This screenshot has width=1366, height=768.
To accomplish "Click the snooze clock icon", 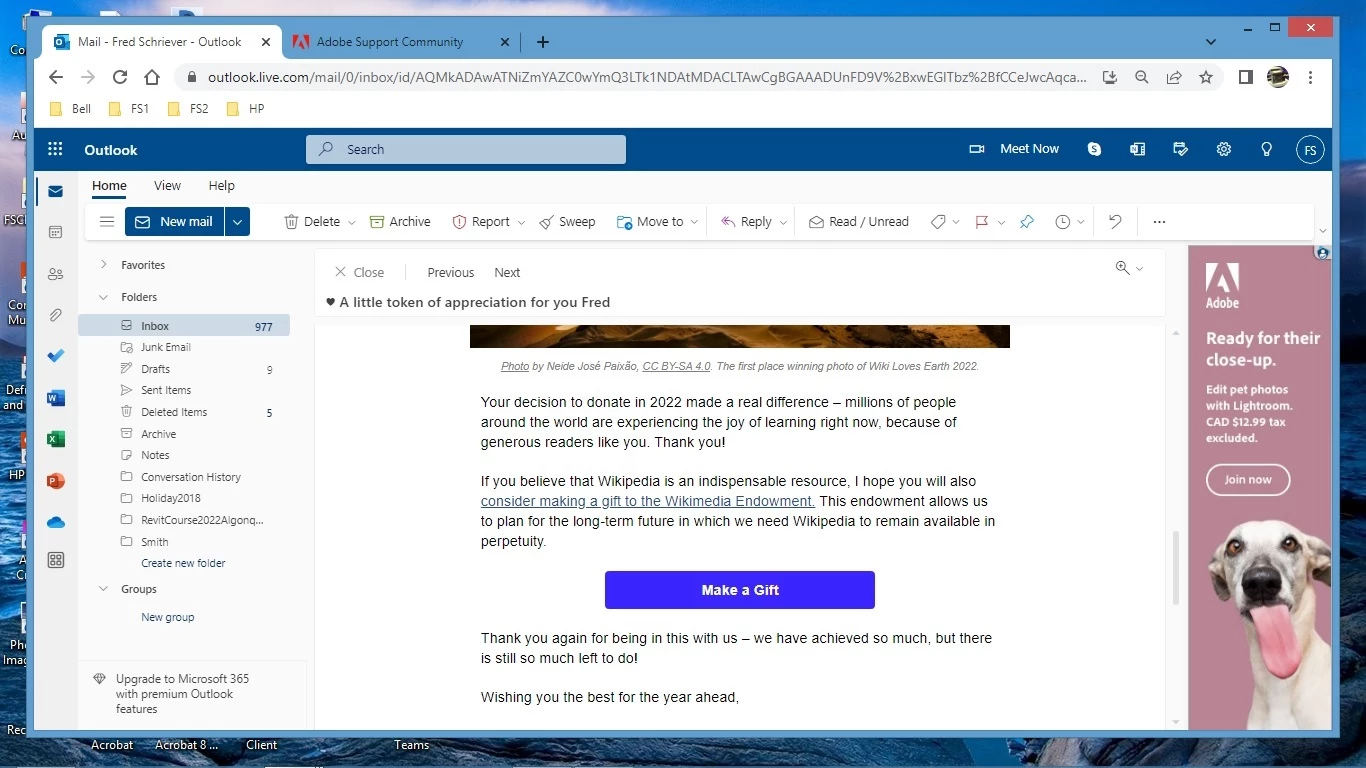I will click(1062, 222).
